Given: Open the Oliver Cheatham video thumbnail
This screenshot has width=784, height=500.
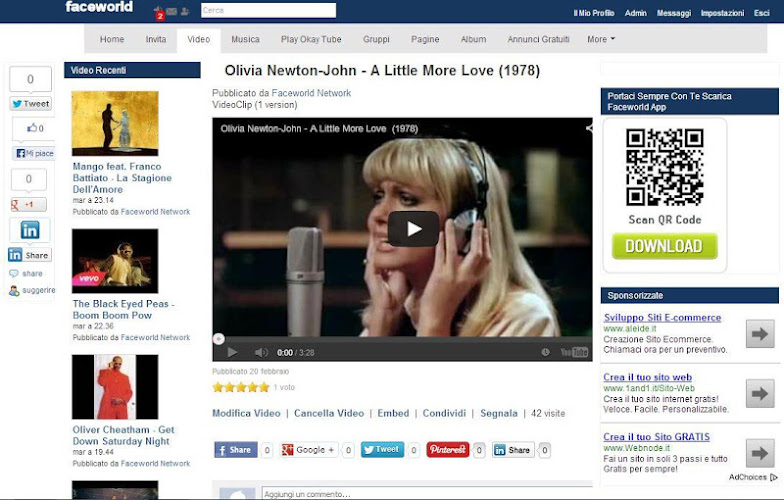Looking at the screenshot, I should click(115, 387).
